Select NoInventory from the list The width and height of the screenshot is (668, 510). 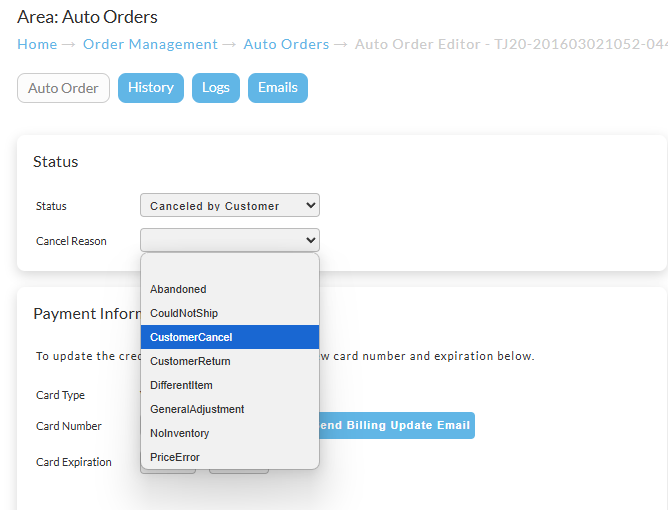(230, 433)
